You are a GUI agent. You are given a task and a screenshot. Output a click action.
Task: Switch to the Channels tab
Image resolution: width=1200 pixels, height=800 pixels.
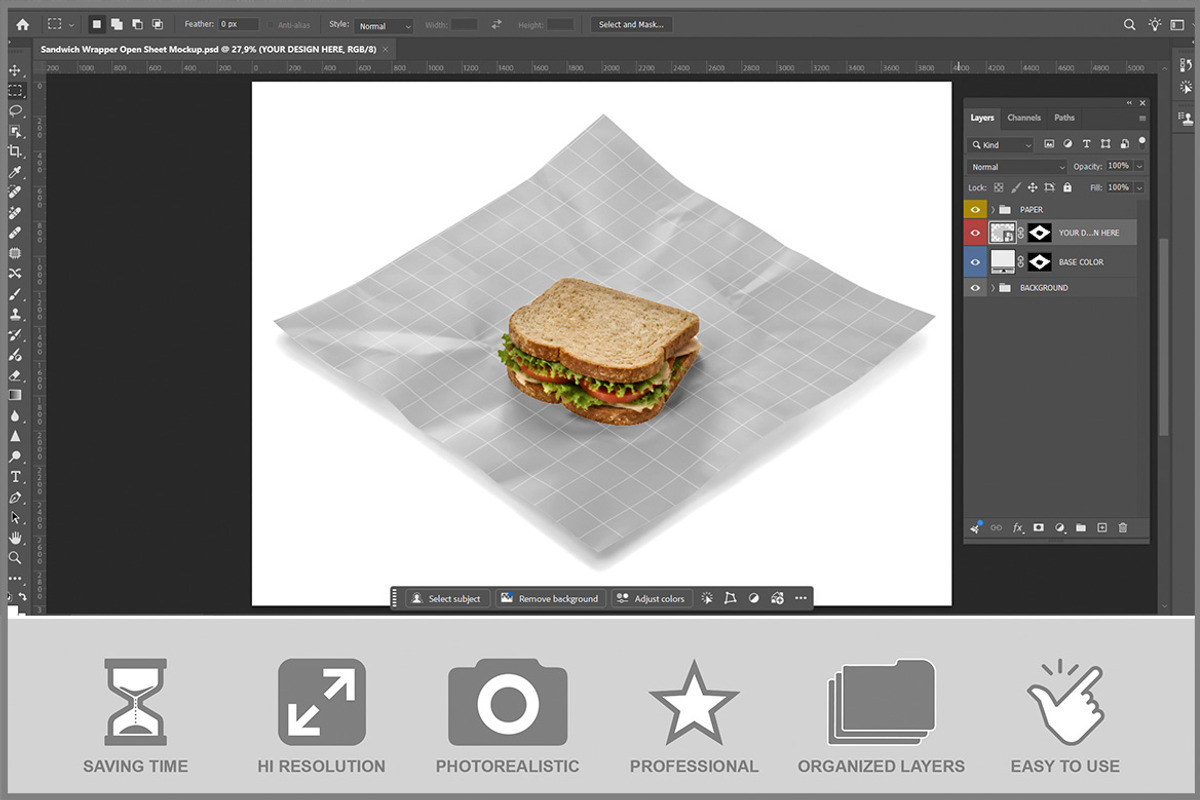coord(1024,118)
